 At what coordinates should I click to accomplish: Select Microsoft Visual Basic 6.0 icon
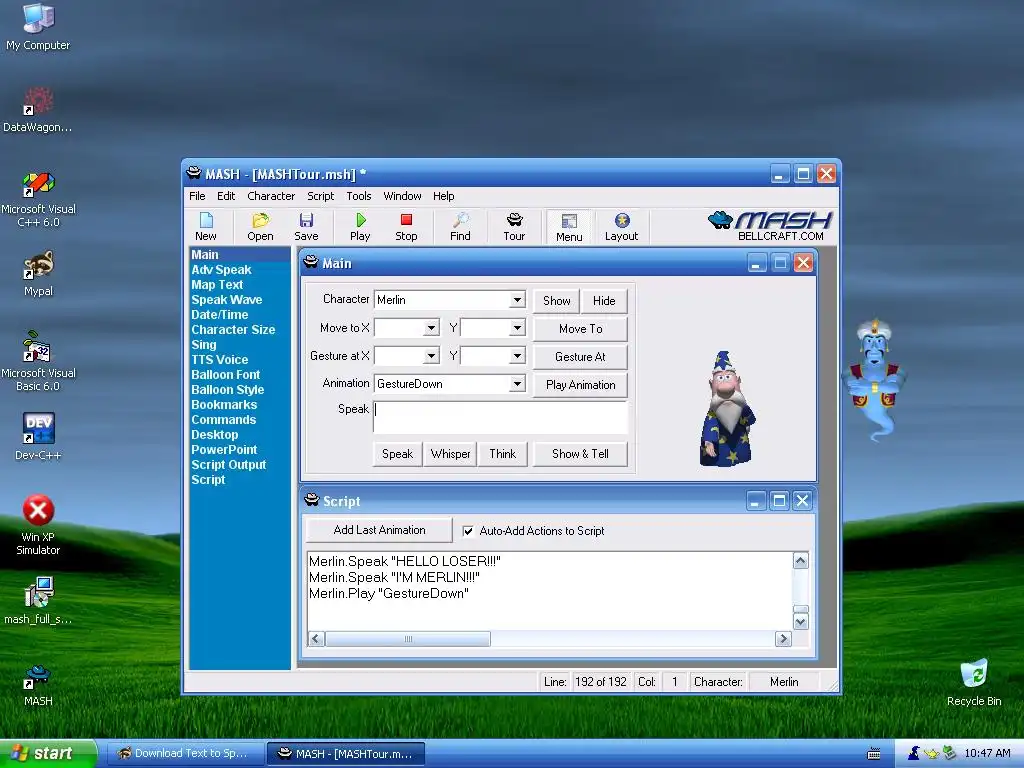coord(38,362)
